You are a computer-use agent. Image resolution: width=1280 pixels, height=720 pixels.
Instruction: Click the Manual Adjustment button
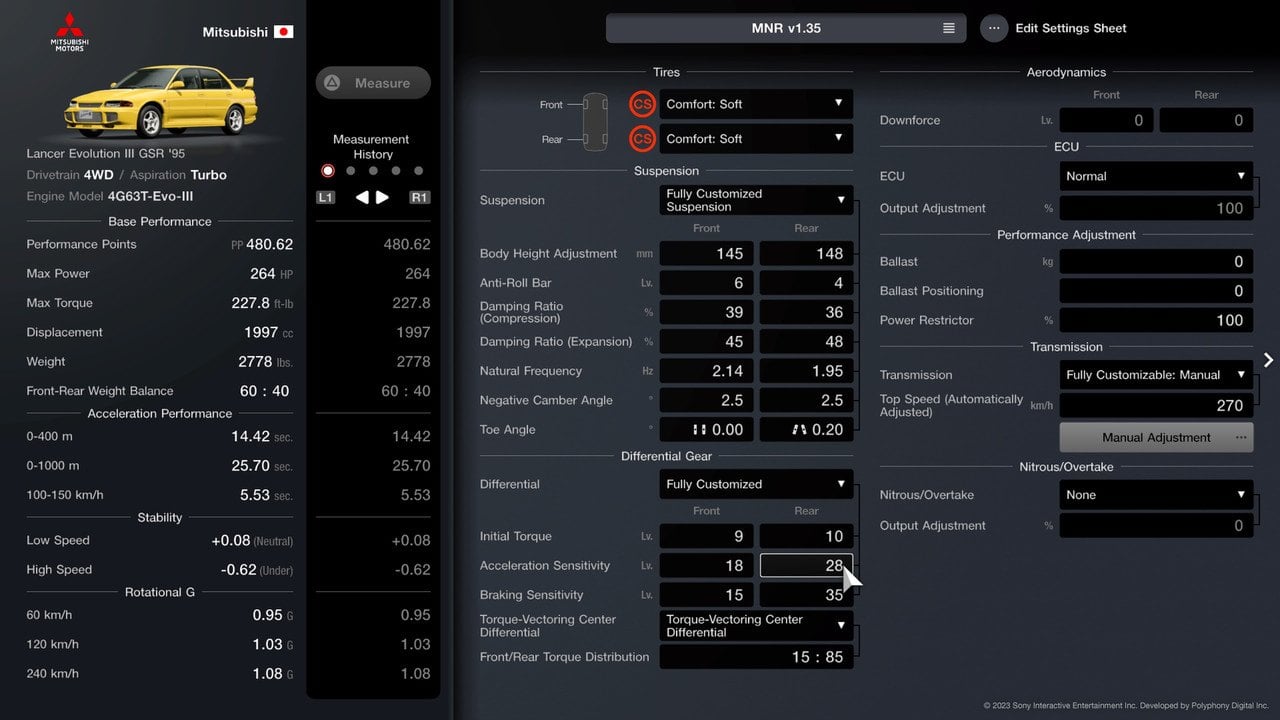click(1156, 437)
